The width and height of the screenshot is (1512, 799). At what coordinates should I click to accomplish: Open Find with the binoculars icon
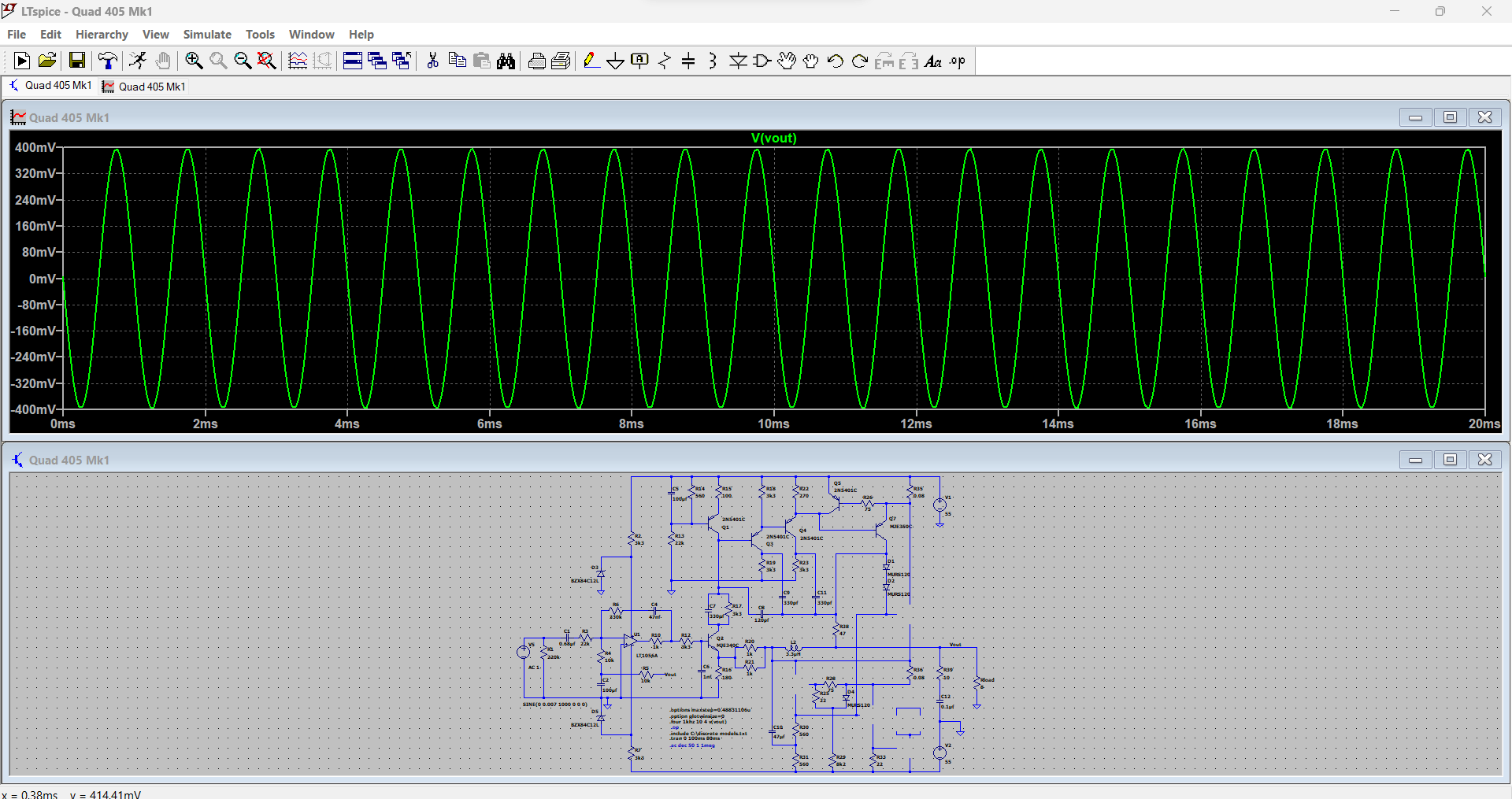click(x=506, y=61)
